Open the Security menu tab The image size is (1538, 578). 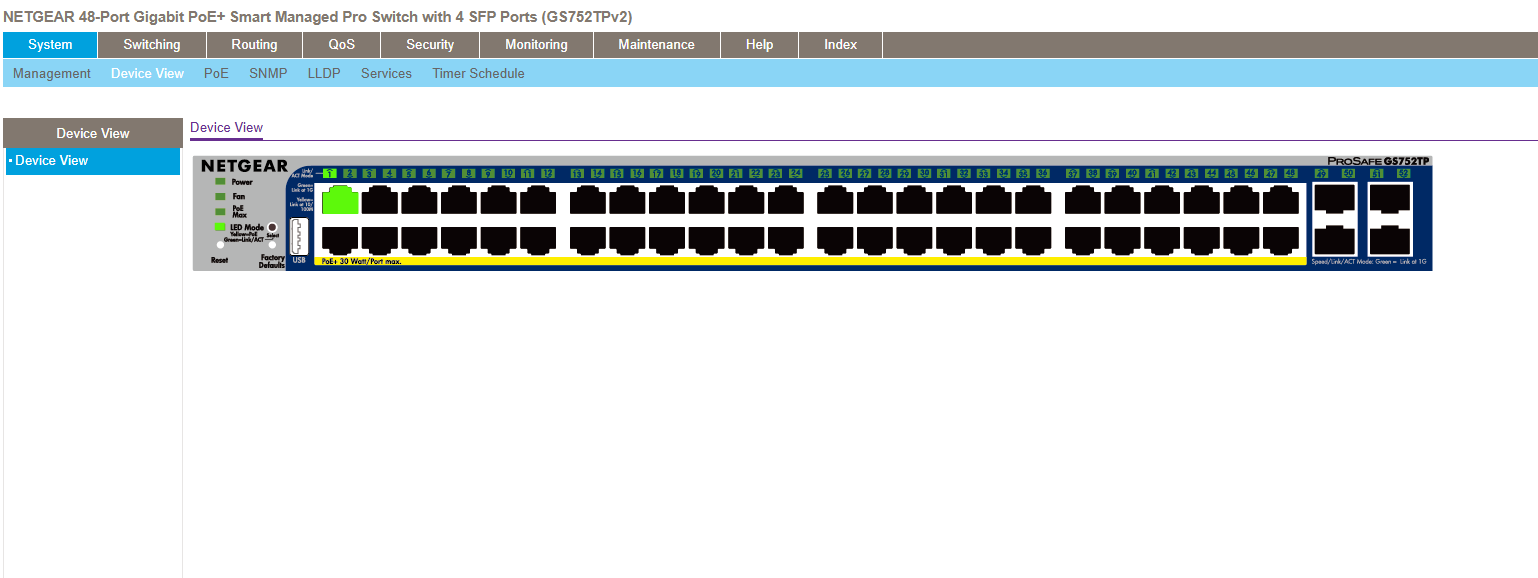[x=430, y=45]
